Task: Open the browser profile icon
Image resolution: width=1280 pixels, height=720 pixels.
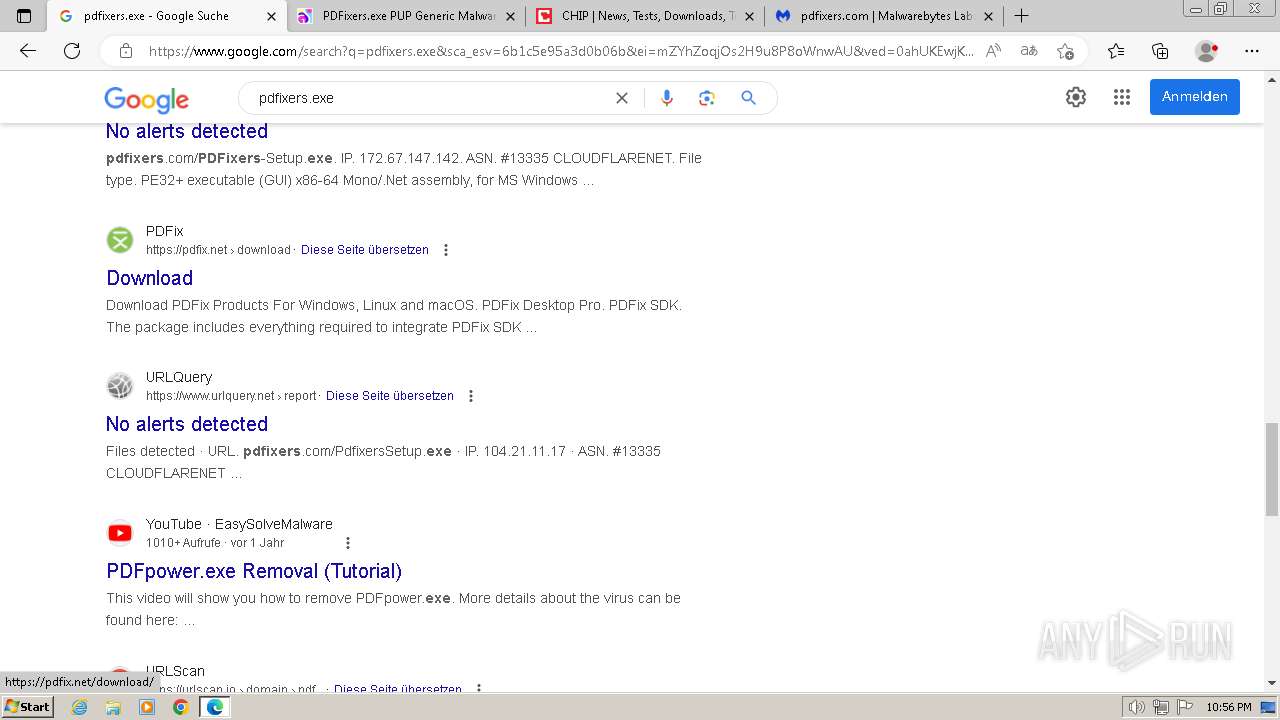Action: pyautogui.click(x=1207, y=51)
